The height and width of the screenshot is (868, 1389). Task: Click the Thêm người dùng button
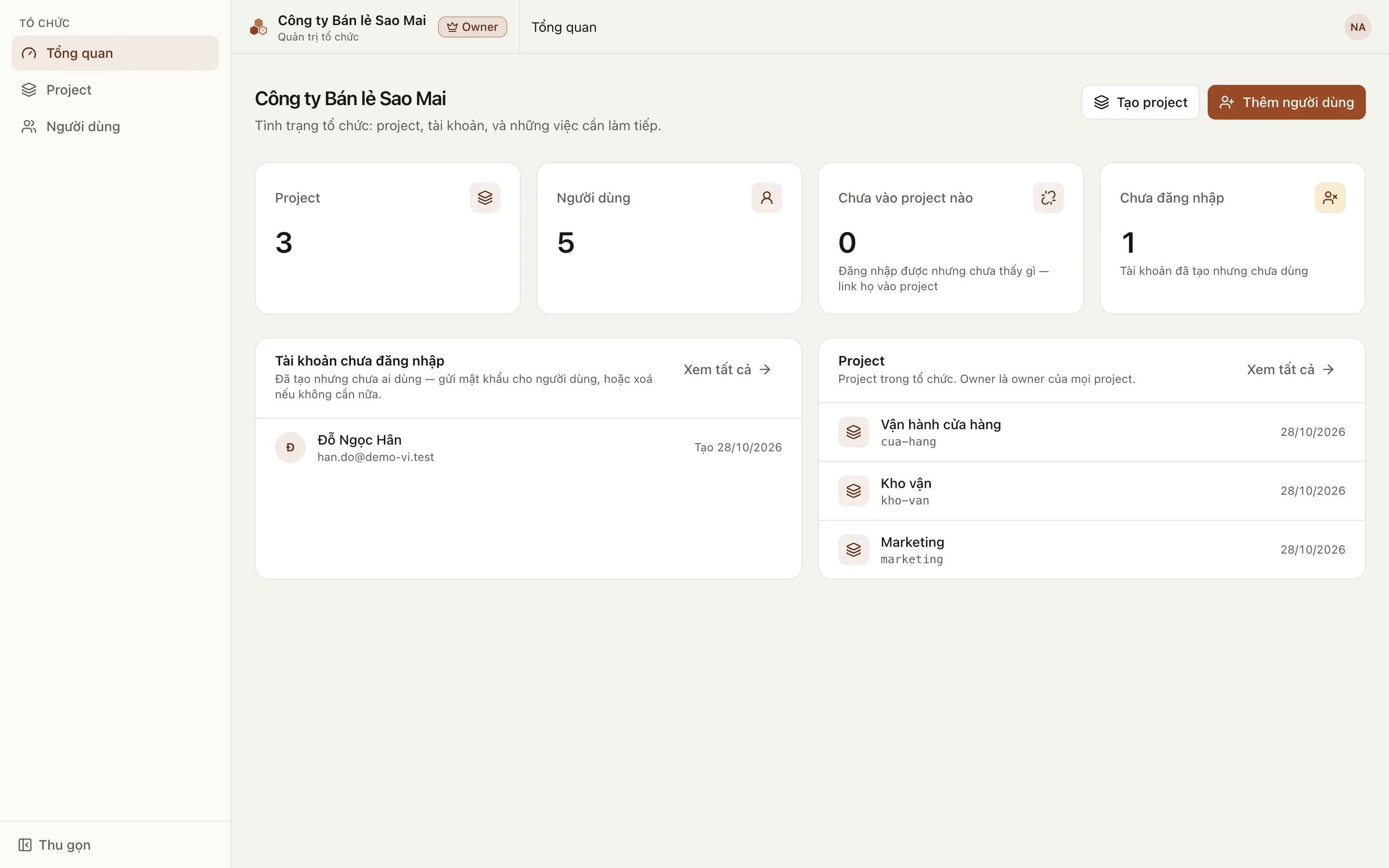pyautogui.click(x=1286, y=102)
